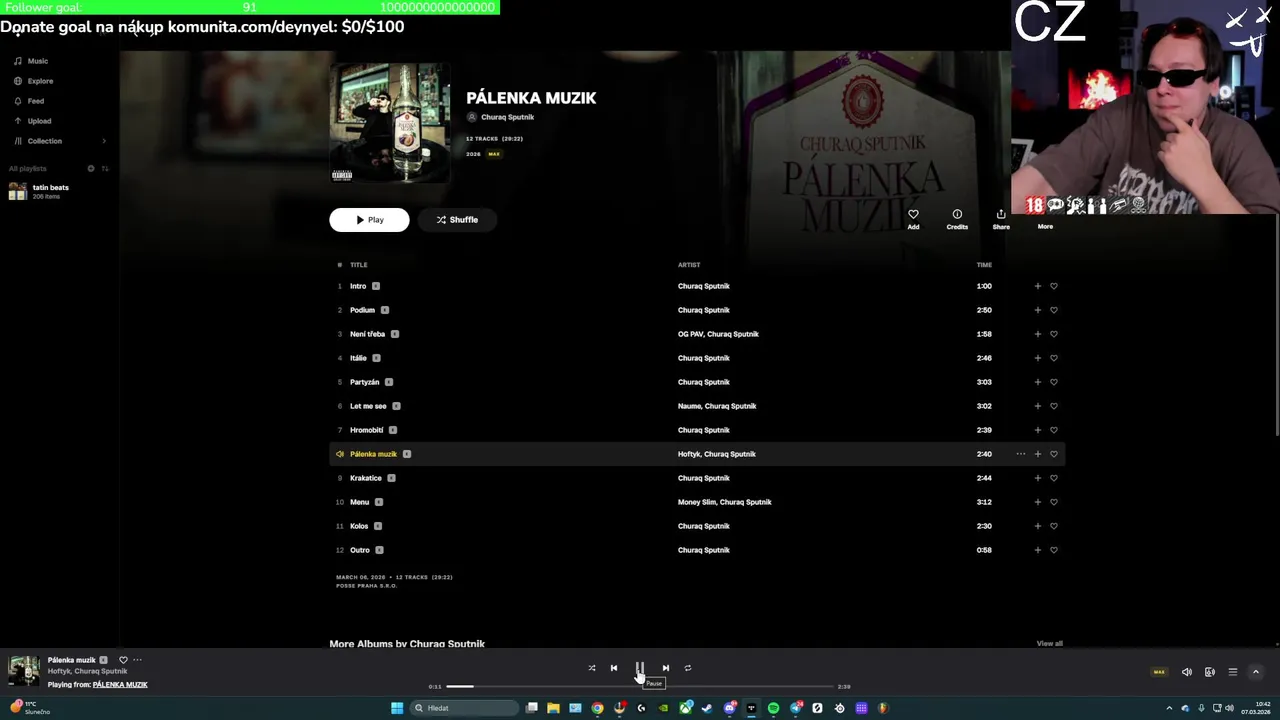Open now-playing track options in player bar
This screenshot has height=720, width=1280.
138,660
